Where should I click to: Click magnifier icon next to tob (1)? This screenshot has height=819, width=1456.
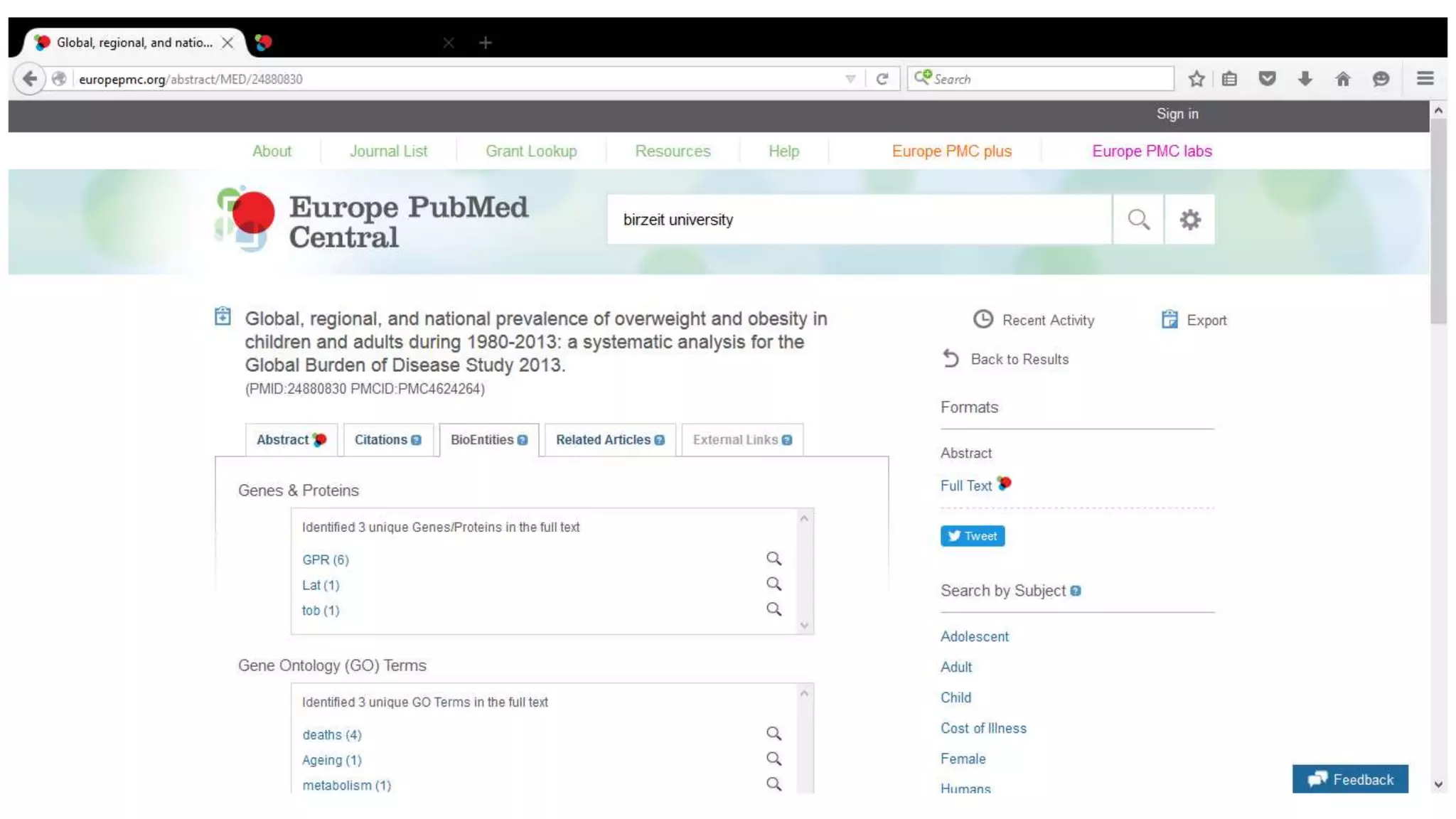(773, 609)
